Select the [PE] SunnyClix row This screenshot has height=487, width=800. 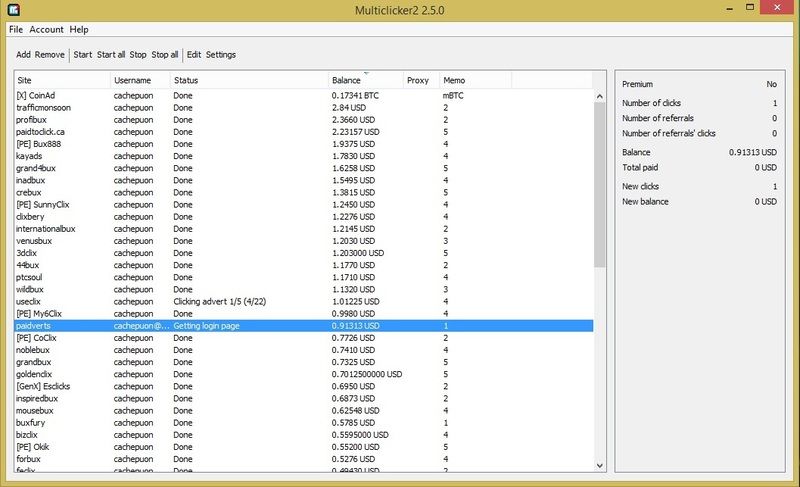[304, 204]
